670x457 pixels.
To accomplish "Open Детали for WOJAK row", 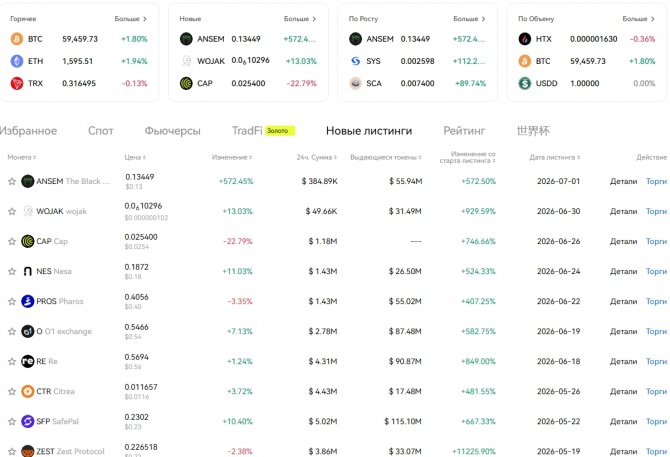I will (x=623, y=211).
